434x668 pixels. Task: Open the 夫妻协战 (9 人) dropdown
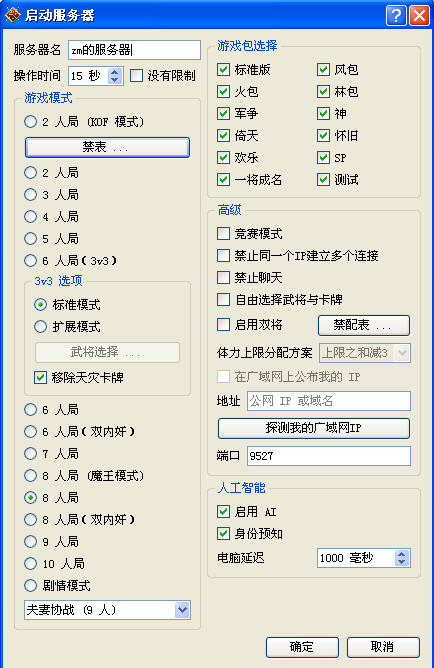click(107, 610)
